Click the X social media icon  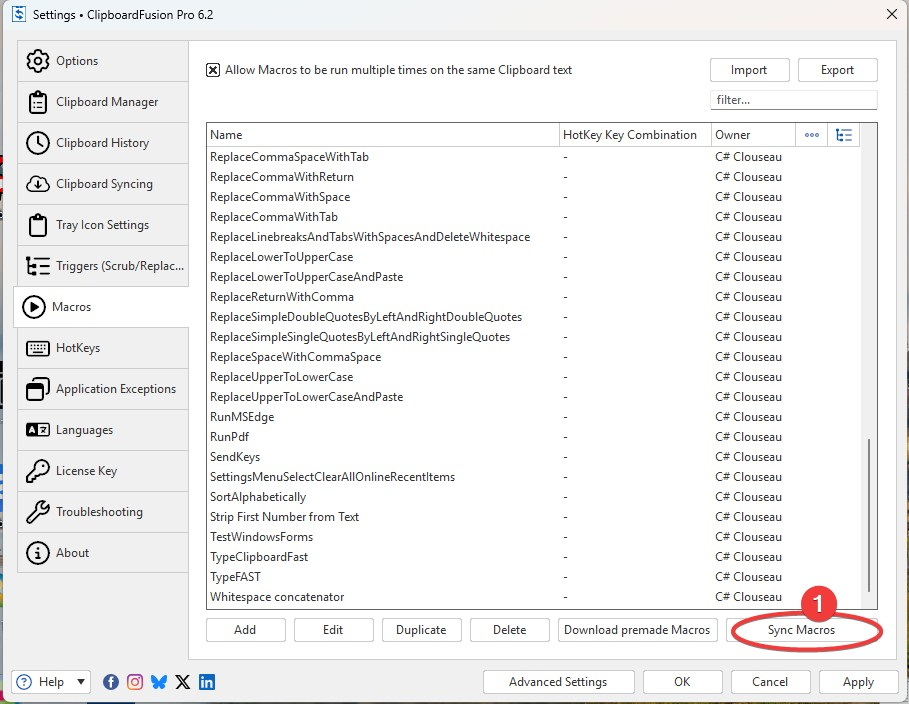coord(183,682)
